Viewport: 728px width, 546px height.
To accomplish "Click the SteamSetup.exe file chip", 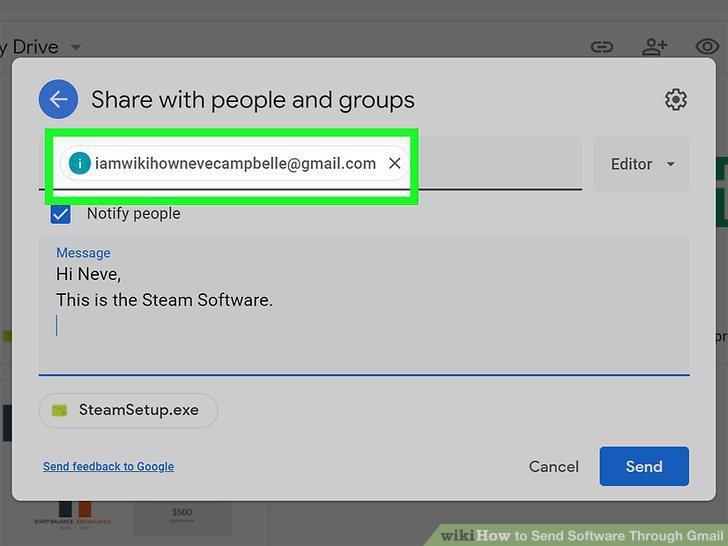I will pyautogui.click(x=129, y=410).
